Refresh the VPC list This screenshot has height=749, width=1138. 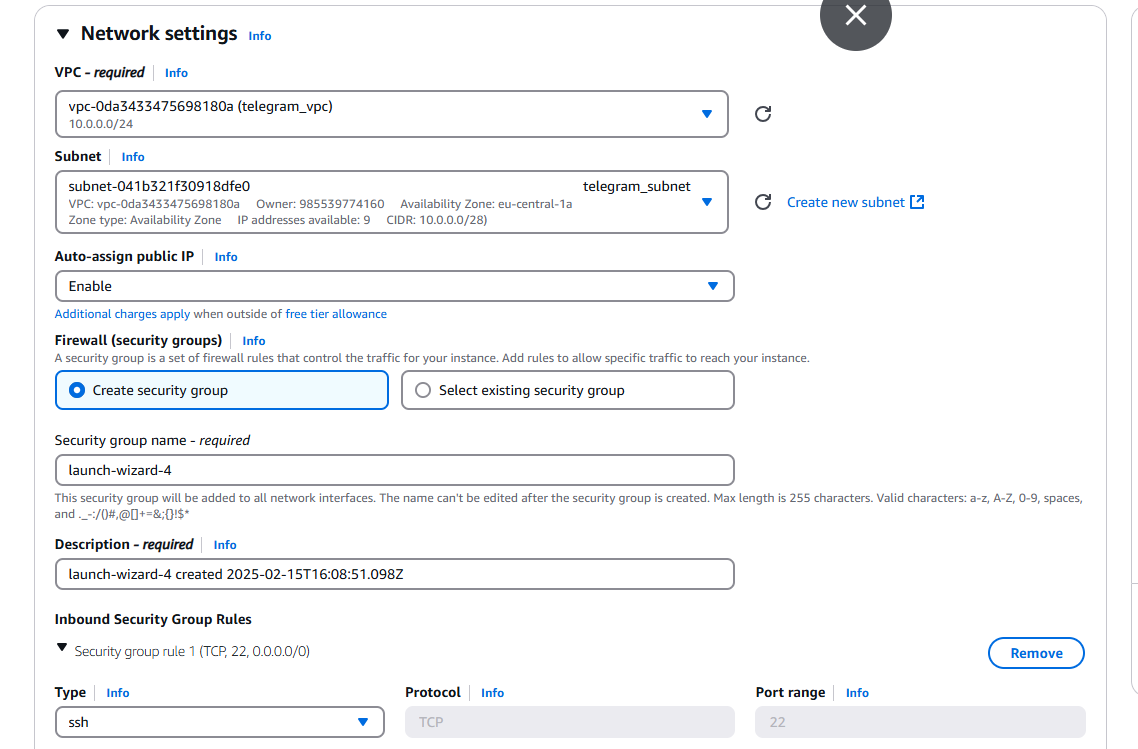[762, 114]
